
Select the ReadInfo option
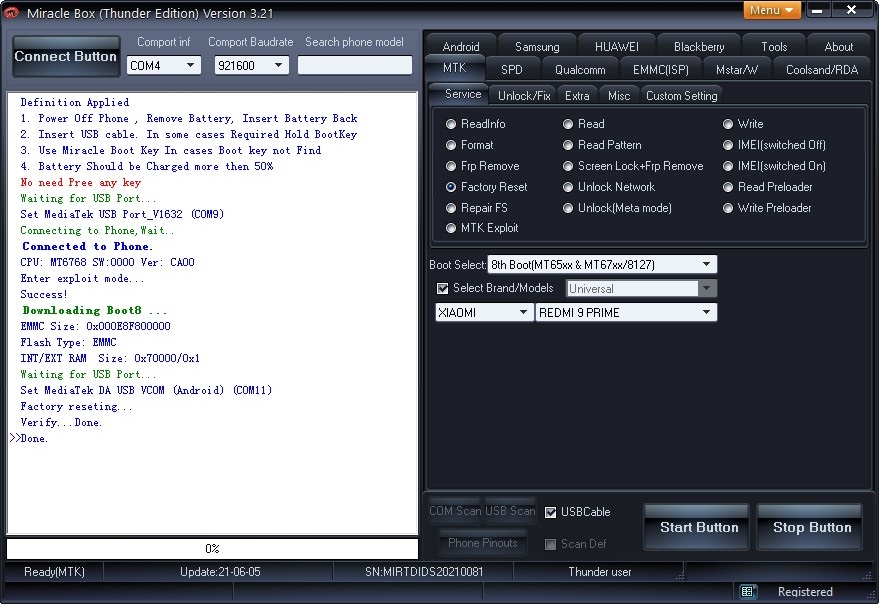[476, 124]
